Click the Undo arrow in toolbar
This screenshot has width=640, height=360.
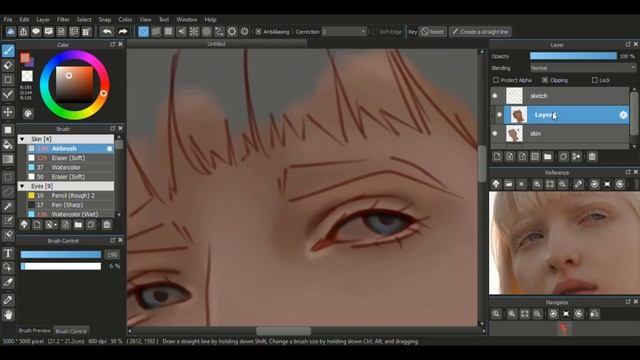click(x=107, y=31)
